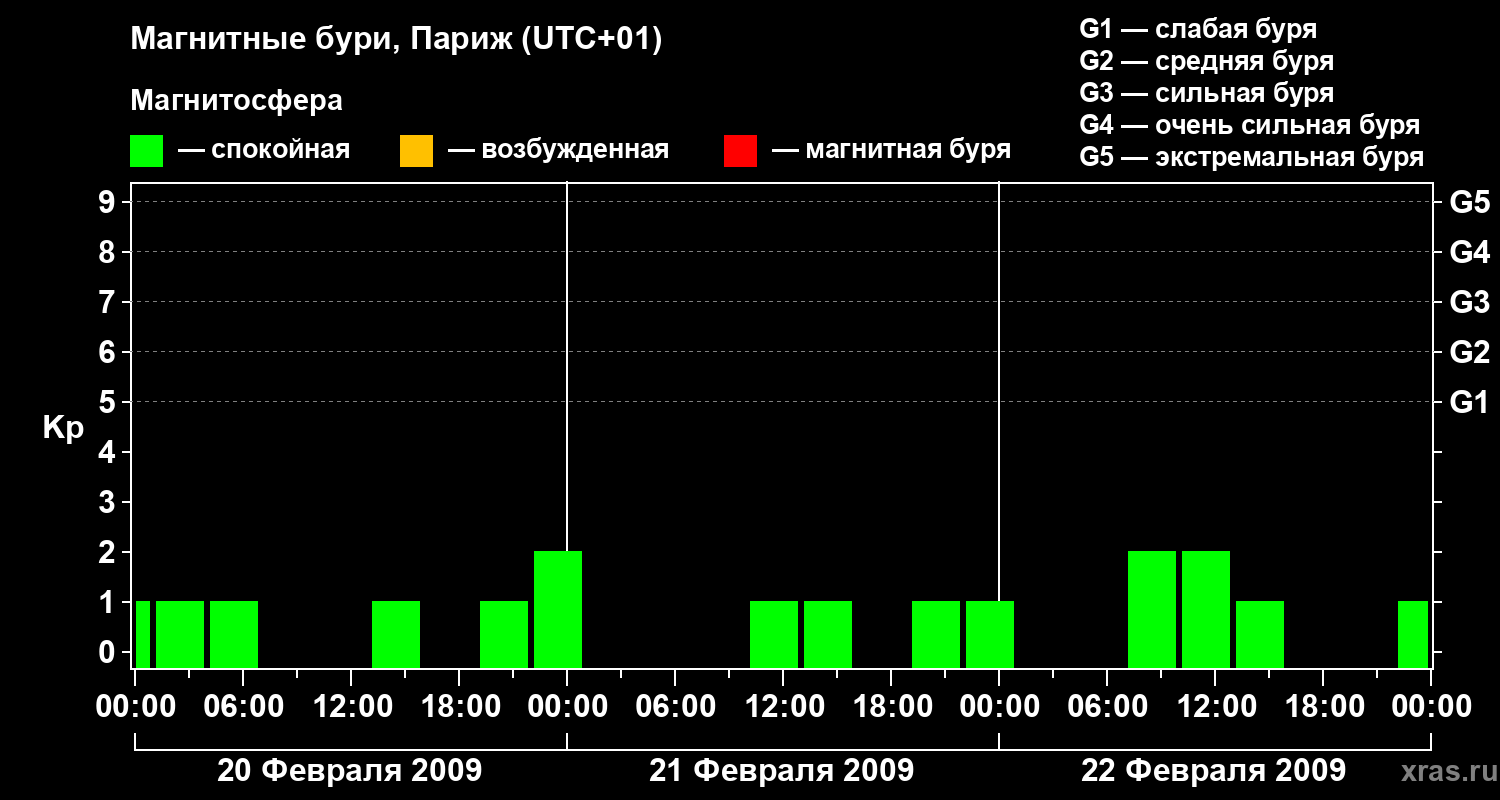
Task: Click the 22 February 10:00–13:00 Kp 2 bar
Action: click(1206, 609)
